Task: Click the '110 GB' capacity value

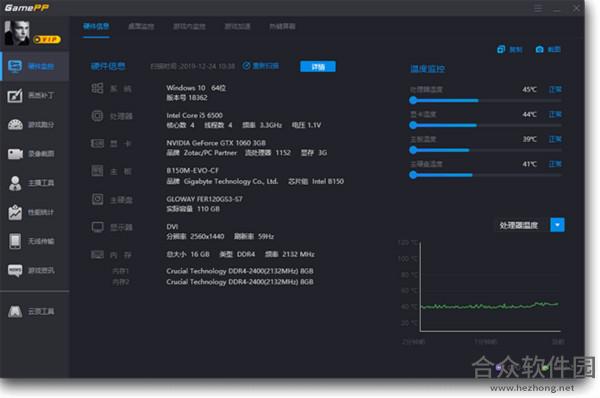Action: [x=209, y=209]
